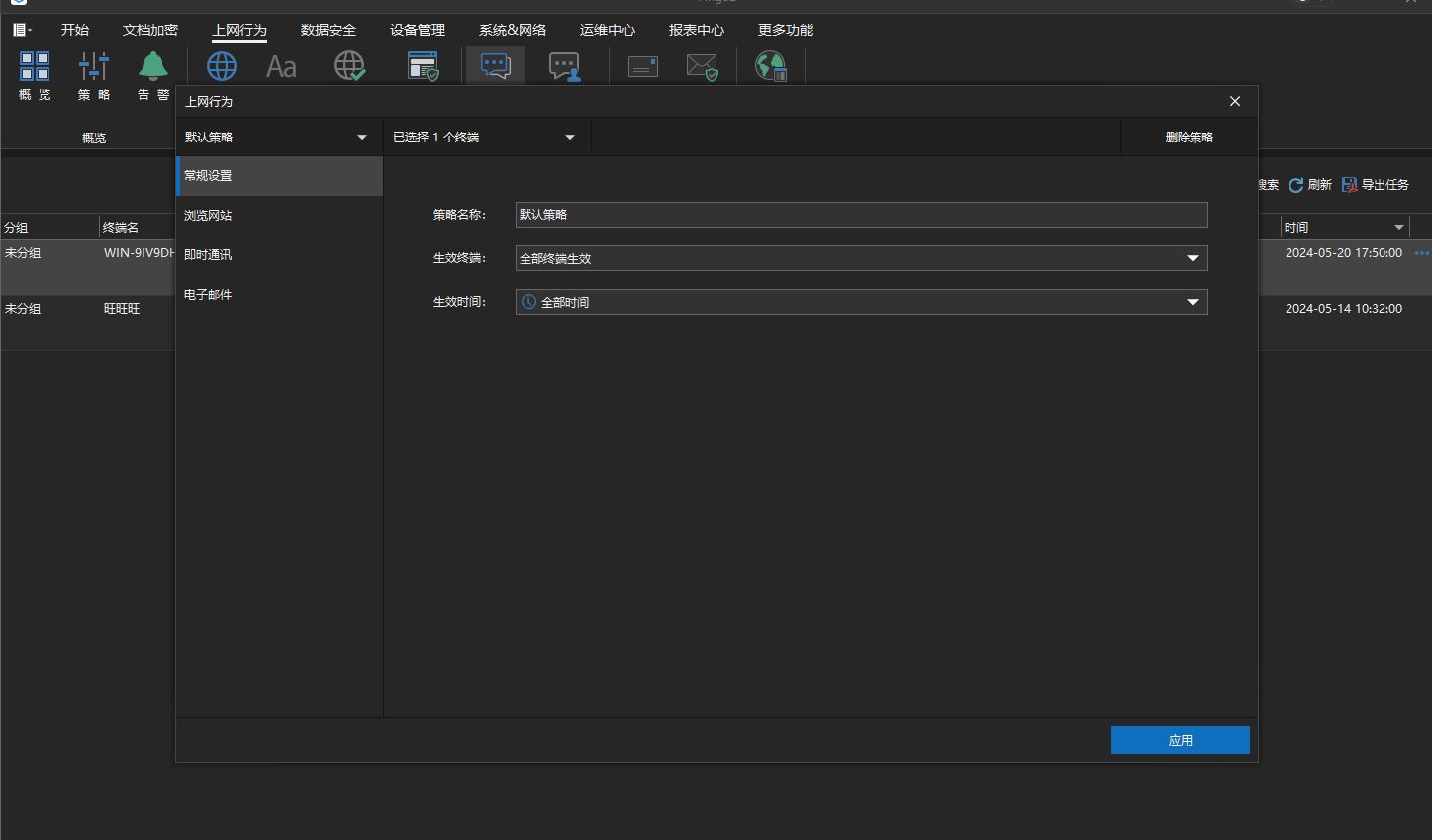The image size is (1432, 840).
Task: Click the envelope with shield icon
Action: coord(703,66)
